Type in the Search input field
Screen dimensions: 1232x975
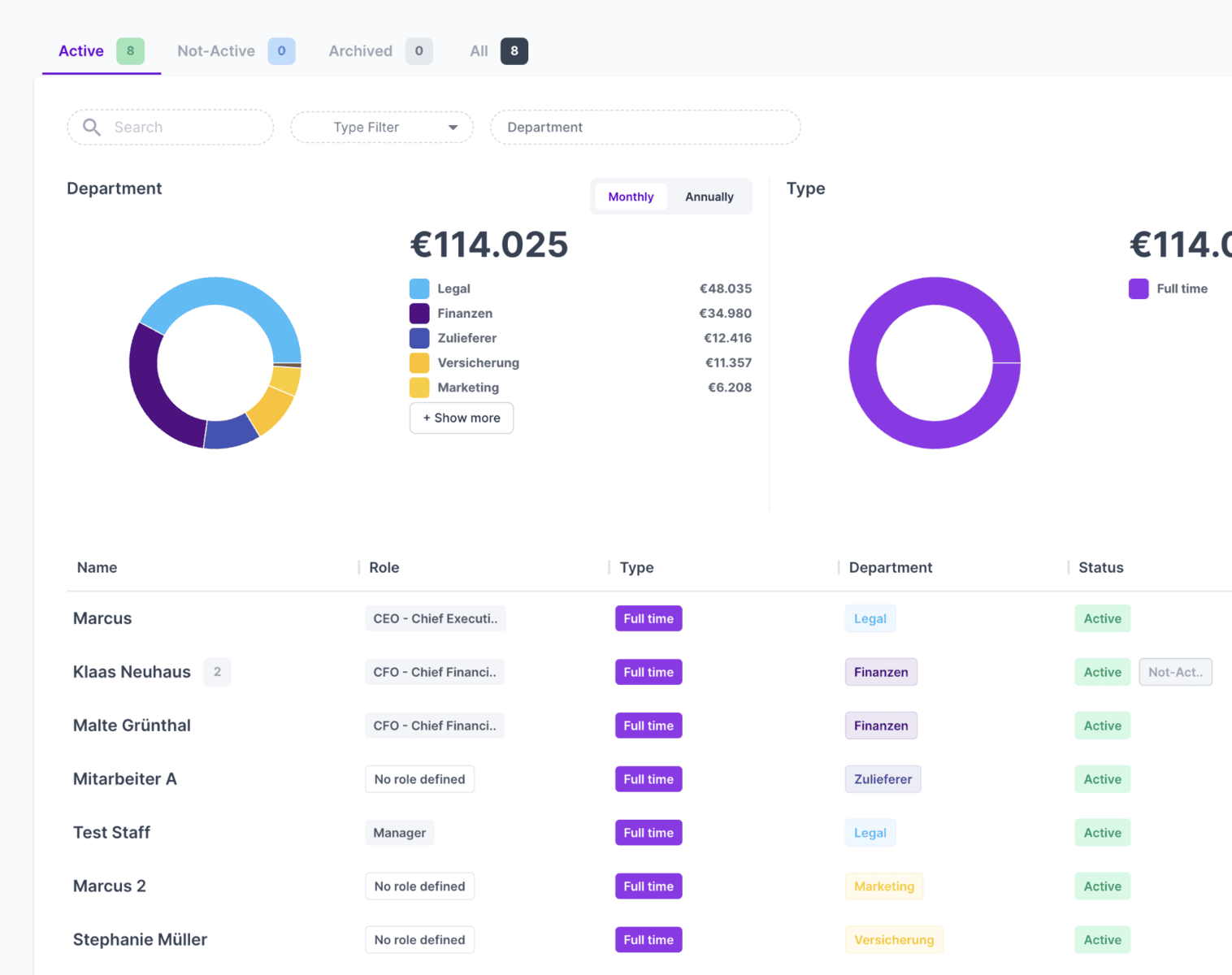(187, 128)
